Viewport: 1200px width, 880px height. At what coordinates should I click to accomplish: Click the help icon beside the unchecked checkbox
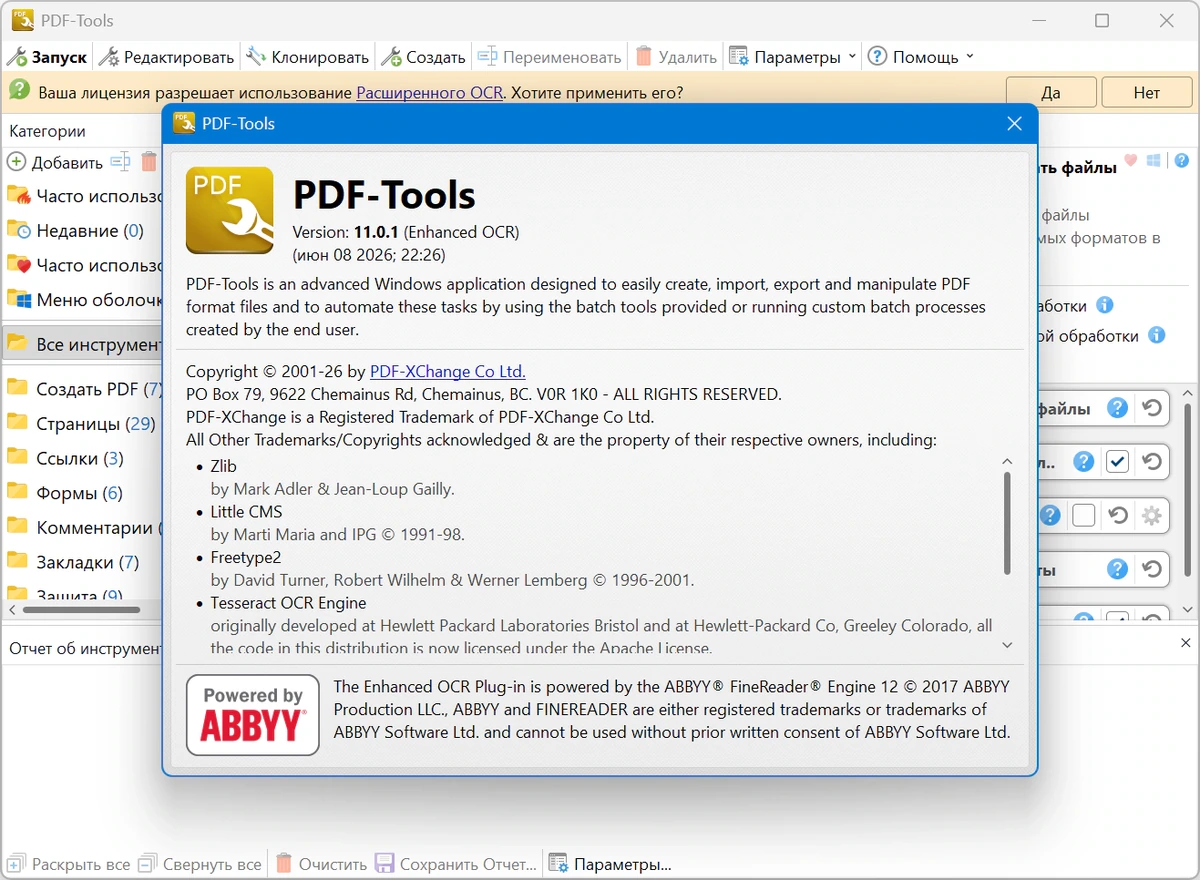click(1049, 516)
